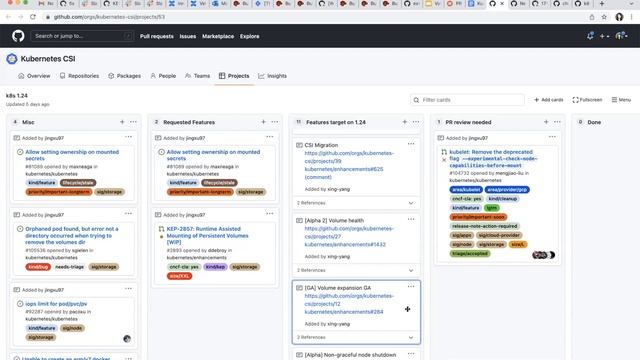Click the area/kubelet blue label
Viewport: 640px width, 360px height.
[466, 190]
